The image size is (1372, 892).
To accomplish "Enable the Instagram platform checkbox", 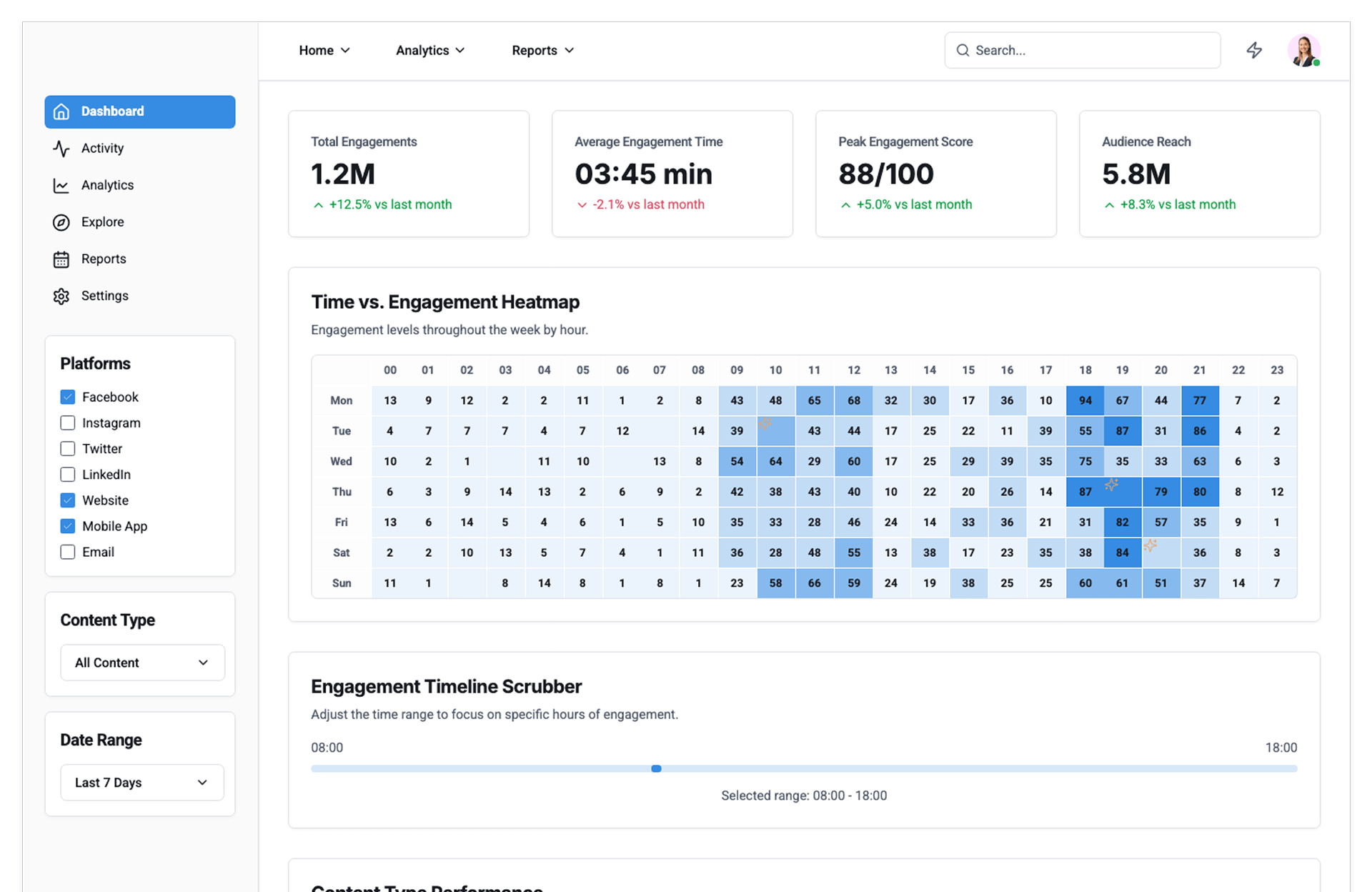I will click(68, 423).
